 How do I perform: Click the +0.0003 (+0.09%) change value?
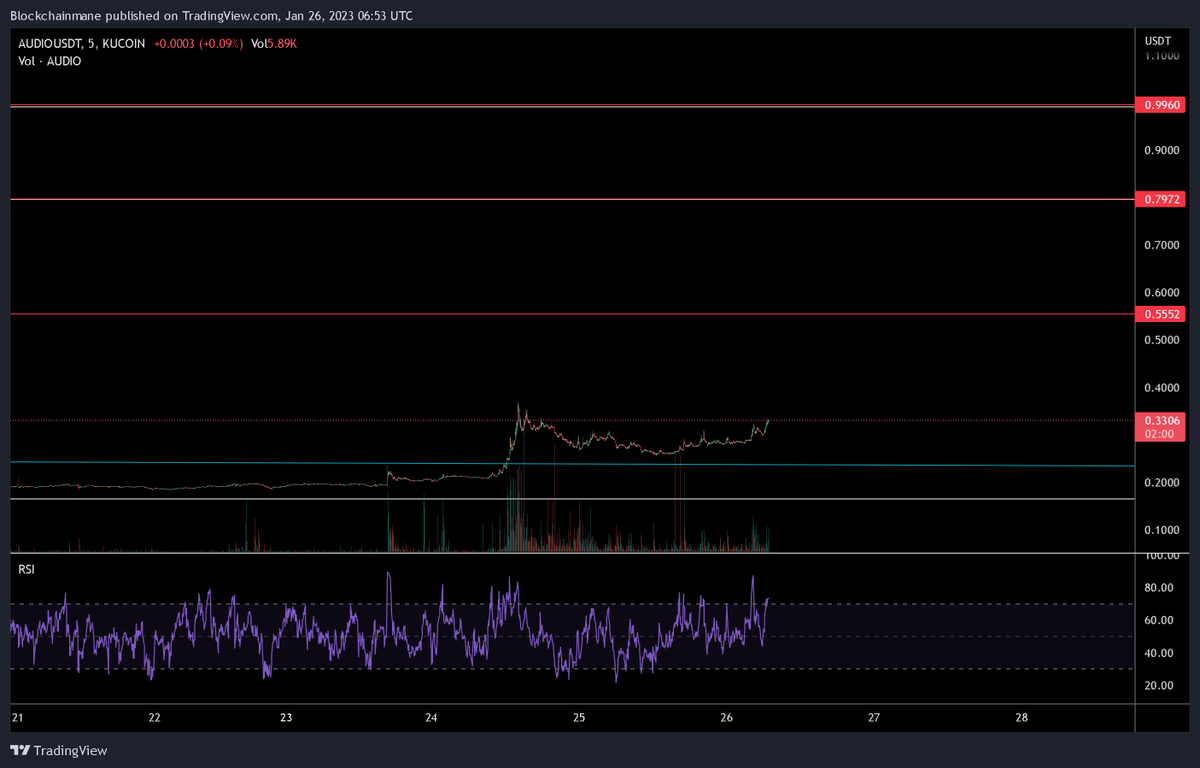pos(198,44)
